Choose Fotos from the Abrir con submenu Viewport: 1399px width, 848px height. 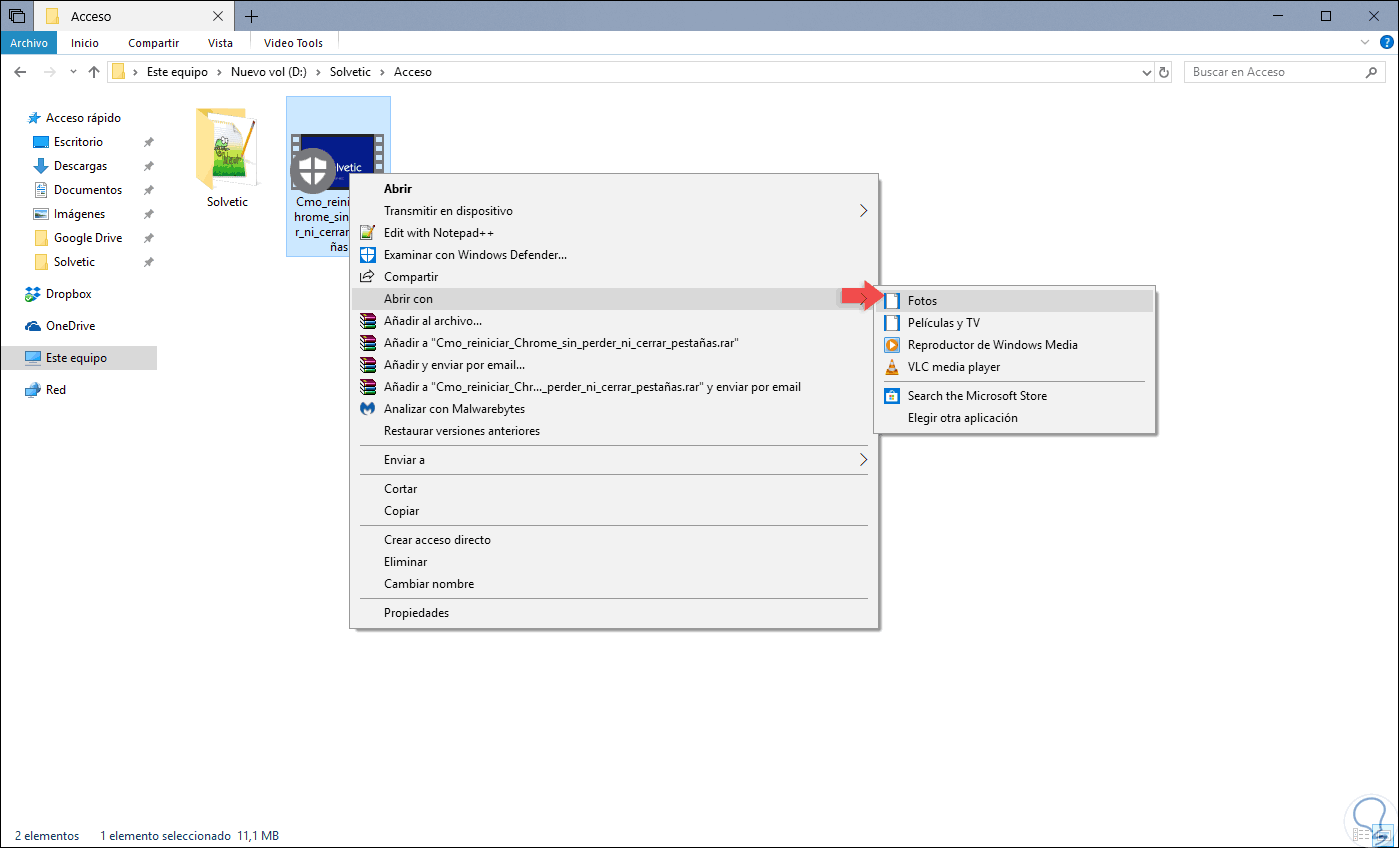1015,301
